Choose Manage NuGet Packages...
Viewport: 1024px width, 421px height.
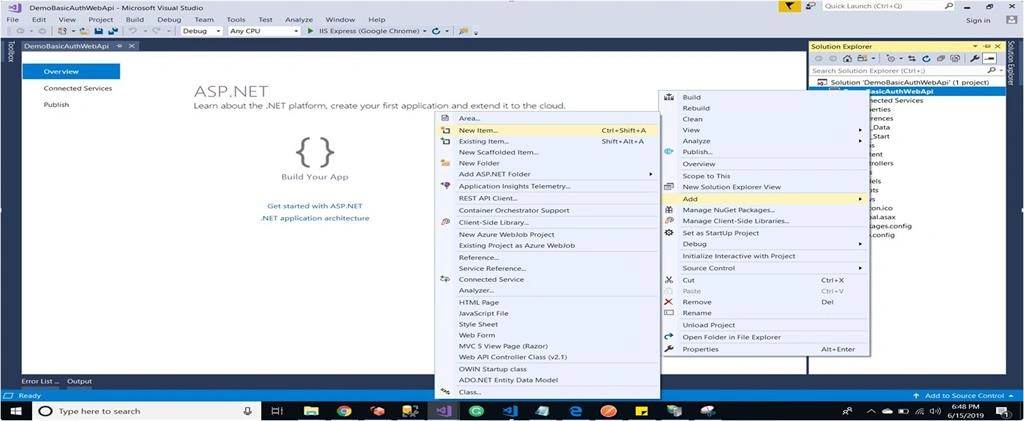point(765,210)
